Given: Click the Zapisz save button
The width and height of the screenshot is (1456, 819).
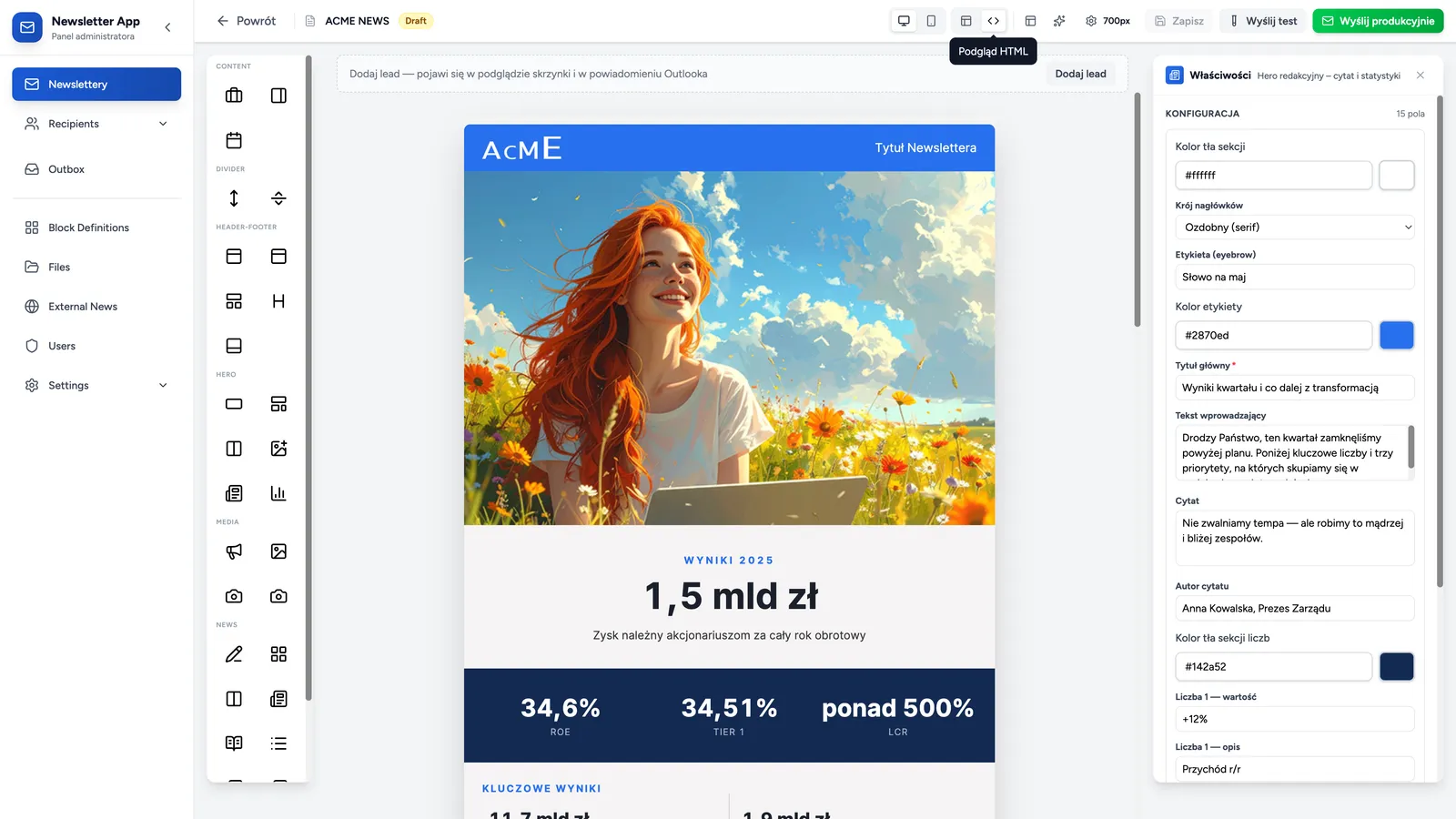Looking at the screenshot, I should 1179,21.
